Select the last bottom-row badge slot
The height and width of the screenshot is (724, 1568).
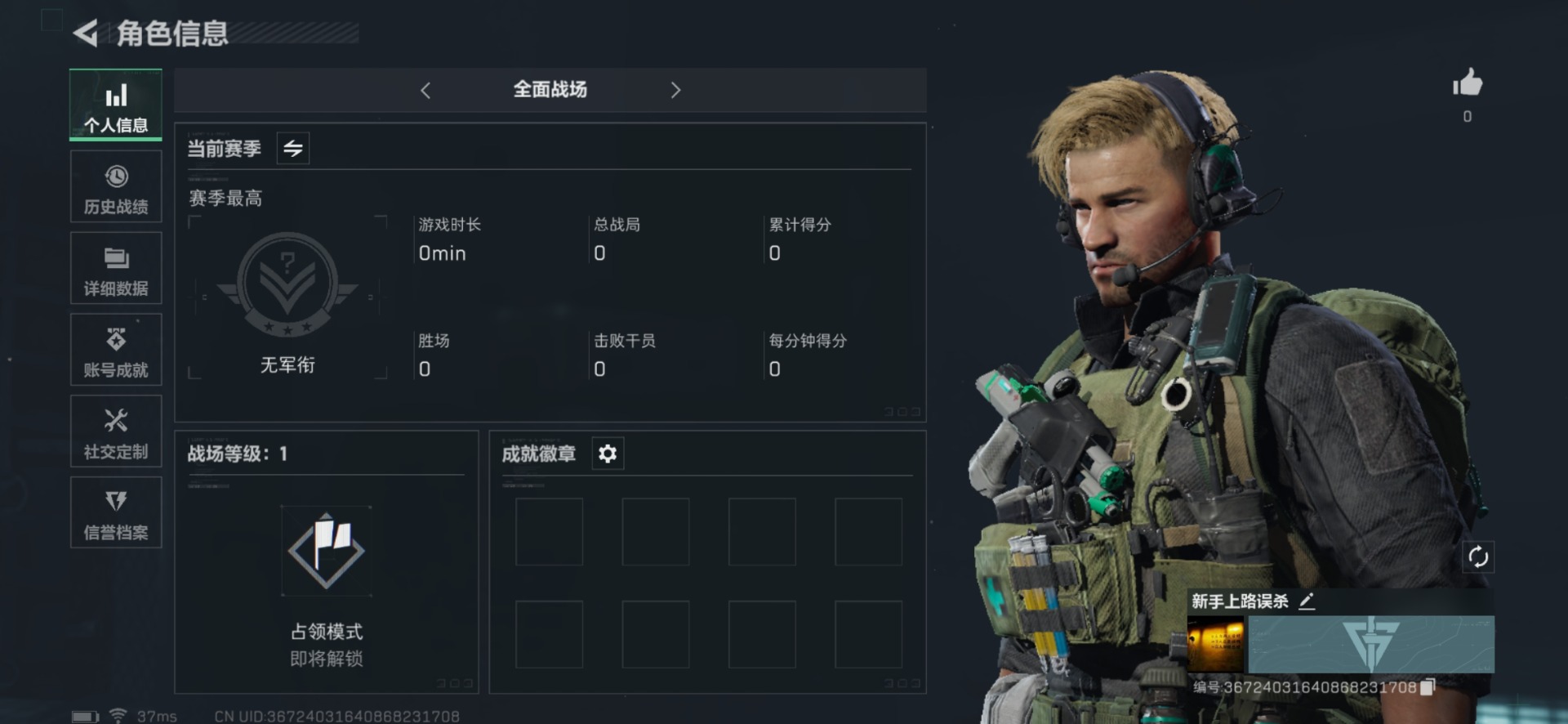868,634
